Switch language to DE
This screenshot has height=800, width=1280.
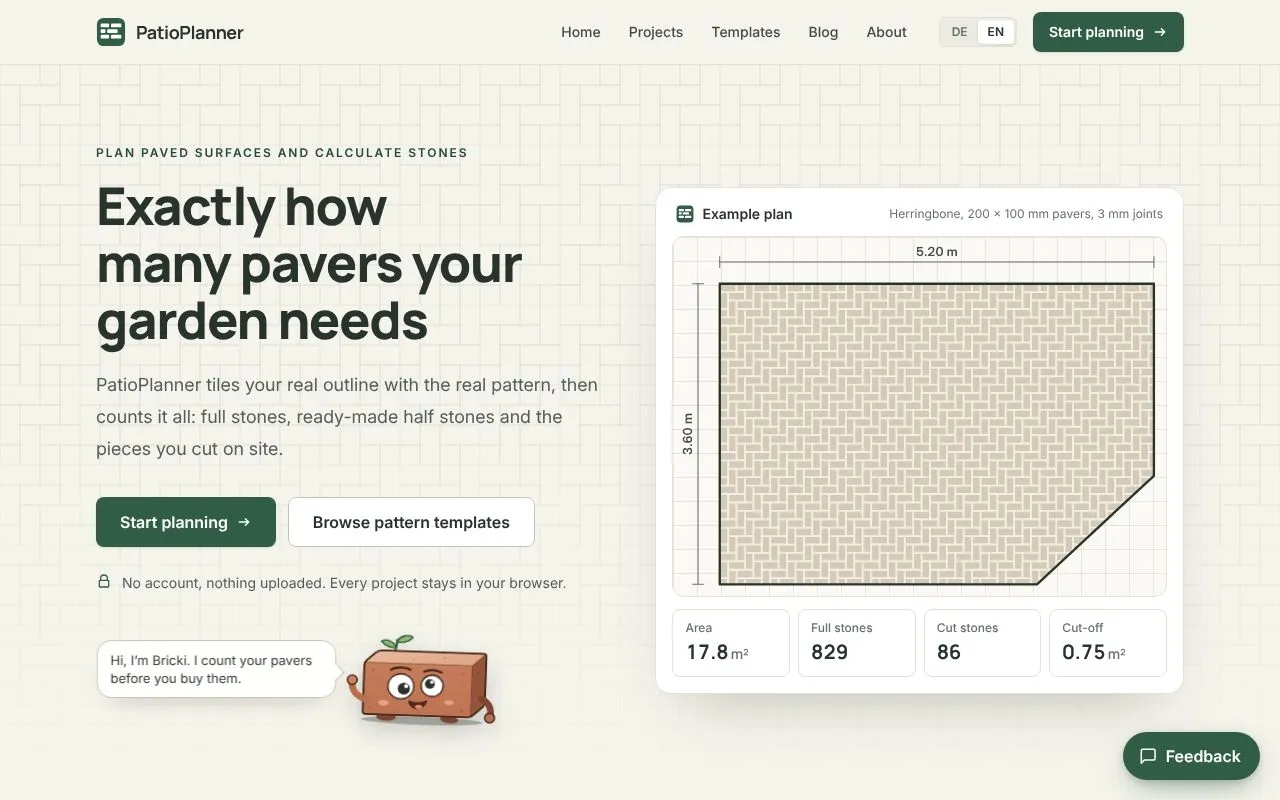pos(959,32)
